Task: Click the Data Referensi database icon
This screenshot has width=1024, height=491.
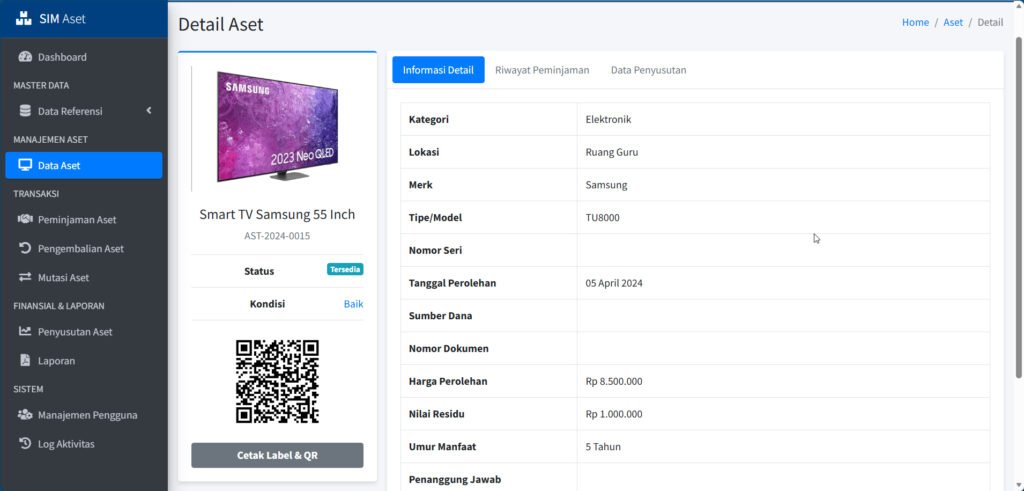Action: coord(25,111)
